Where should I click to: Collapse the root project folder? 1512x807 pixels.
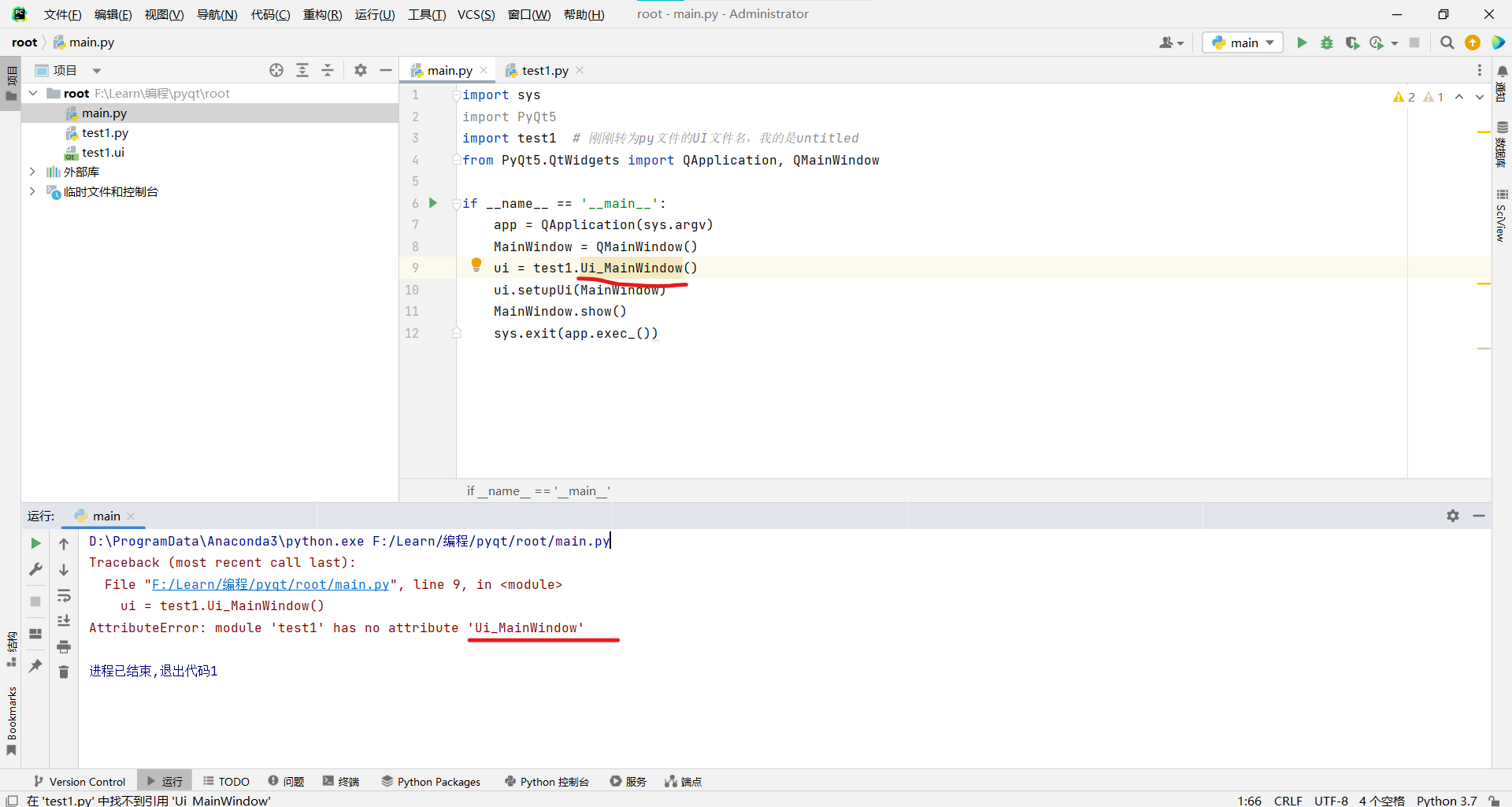point(33,93)
